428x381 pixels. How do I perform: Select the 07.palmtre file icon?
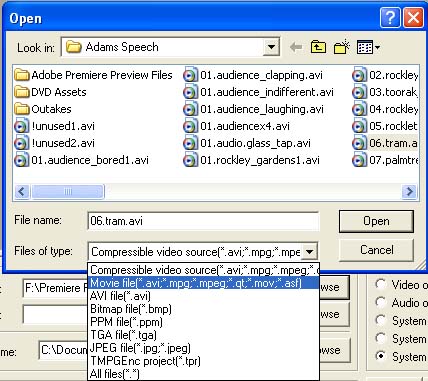pyautogui.click(x=359, y=160)
